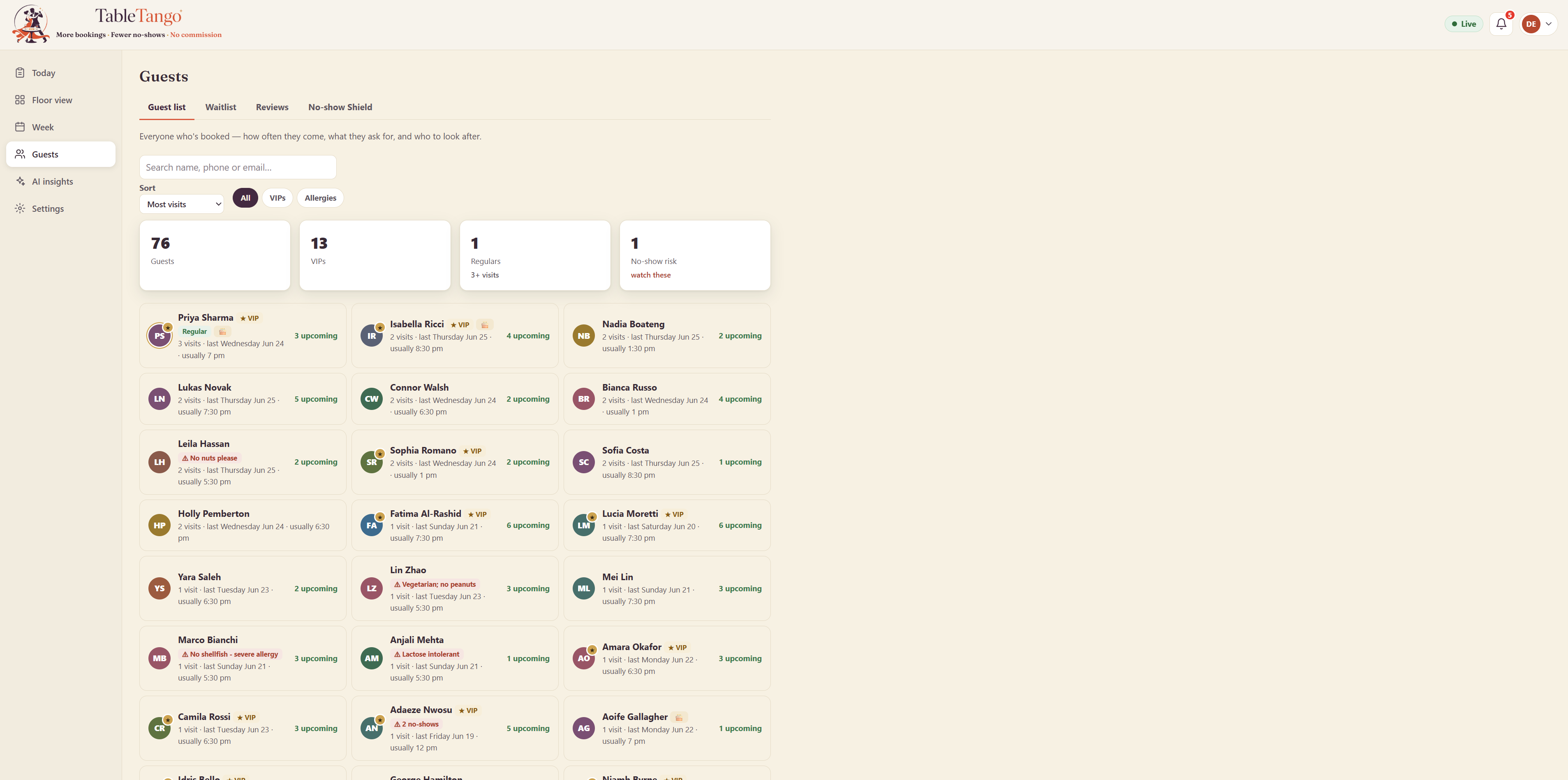Viewport: 1568px width, 780px height.
Task: Click Leila Hassan's No nuts please warning
Action: point(210,458)
